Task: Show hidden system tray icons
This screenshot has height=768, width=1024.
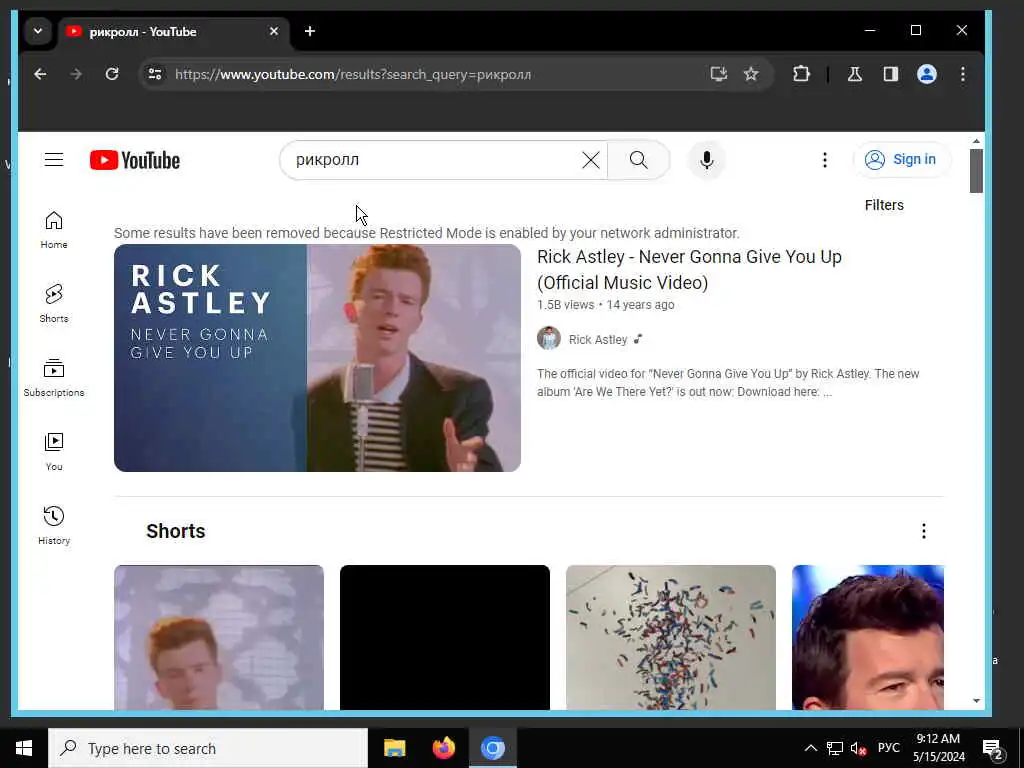Action: tap(810, 748)
